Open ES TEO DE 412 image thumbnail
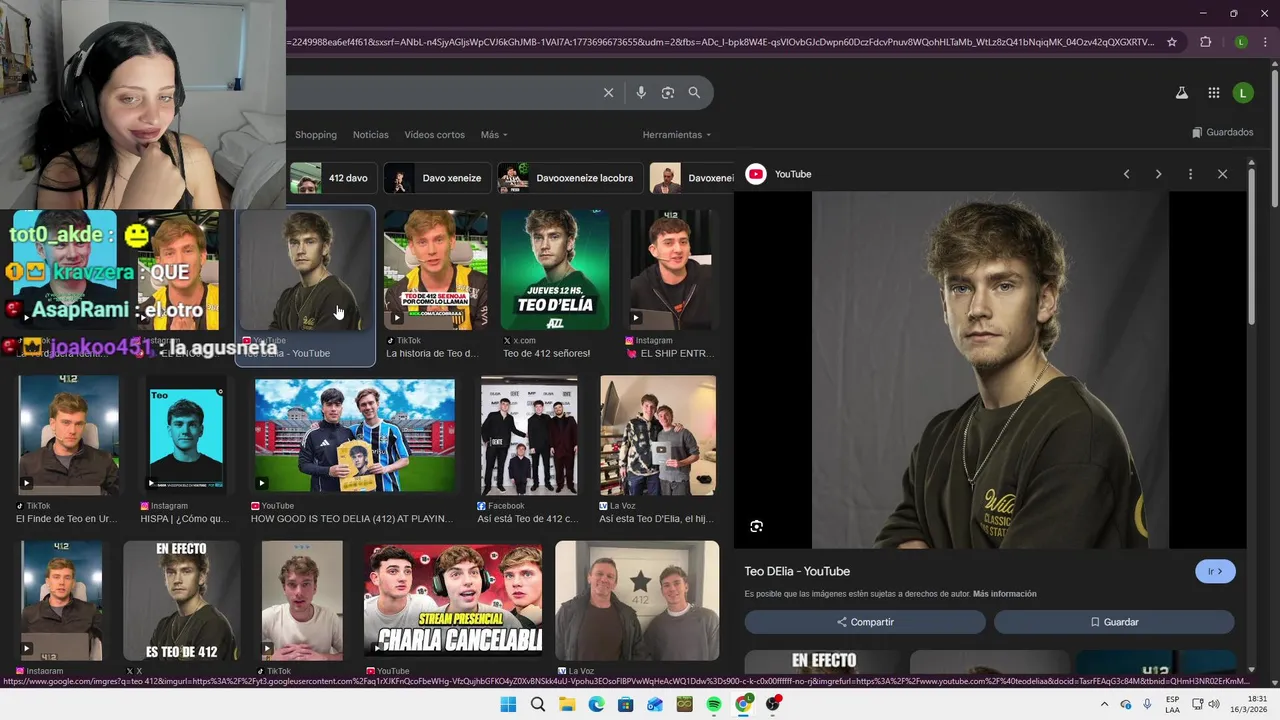The image size is (1280, 720). point(181,601)
